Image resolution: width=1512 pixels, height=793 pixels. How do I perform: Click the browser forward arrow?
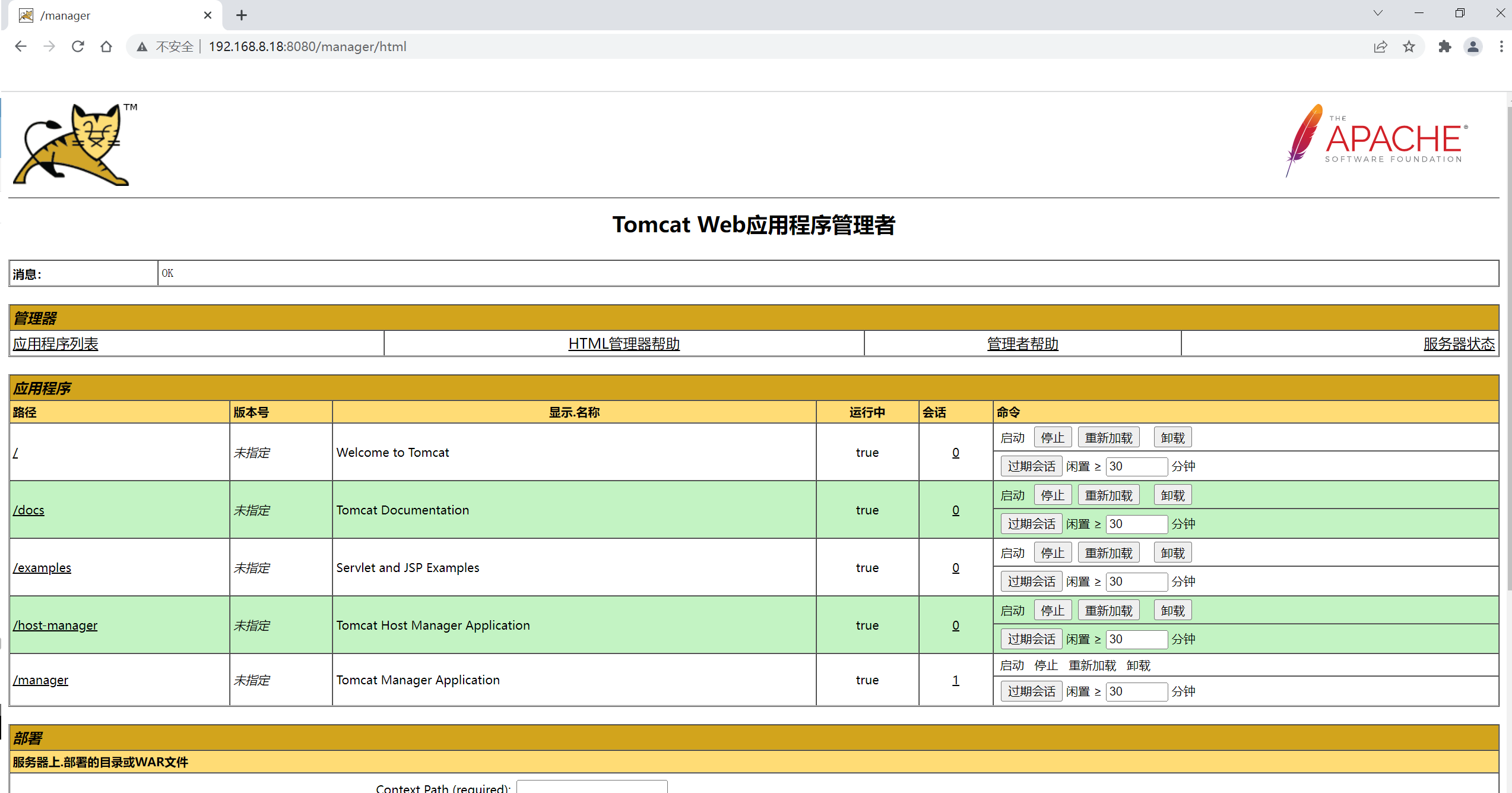click(49, 46)
